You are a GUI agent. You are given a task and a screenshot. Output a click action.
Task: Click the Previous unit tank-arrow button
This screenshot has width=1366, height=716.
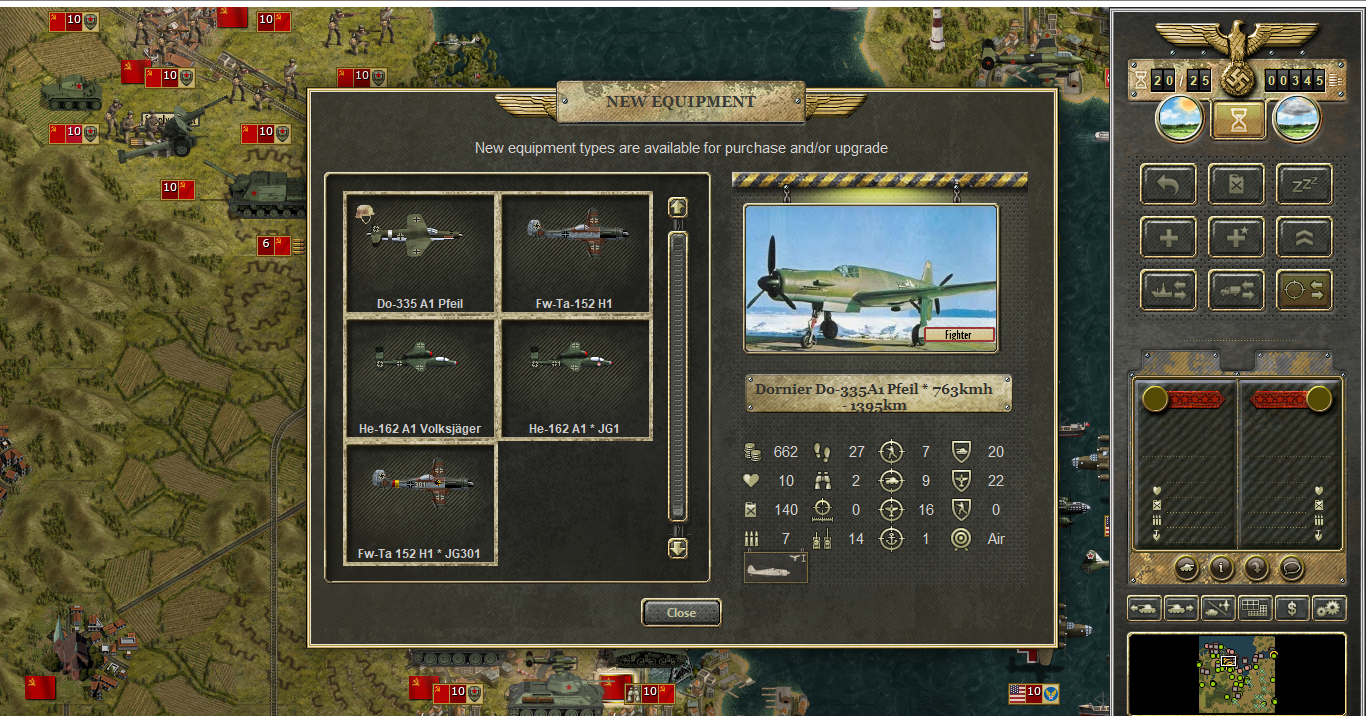pos(1144,607)
